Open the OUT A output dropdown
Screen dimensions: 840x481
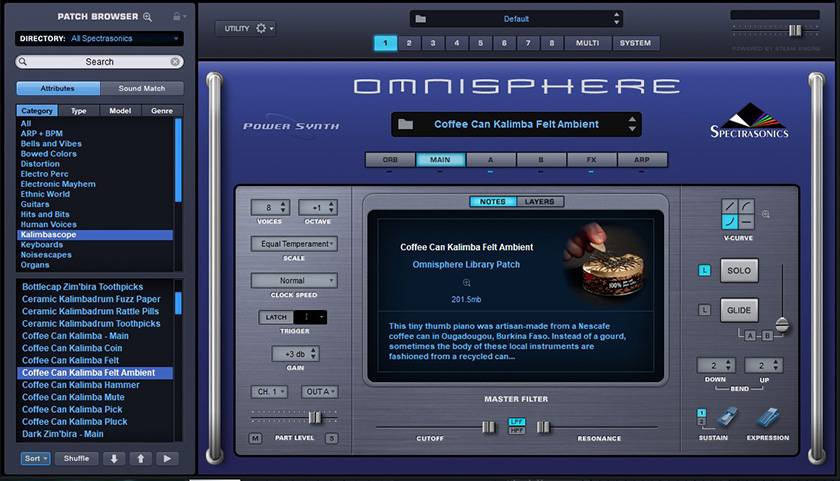(x=320, y=392)
